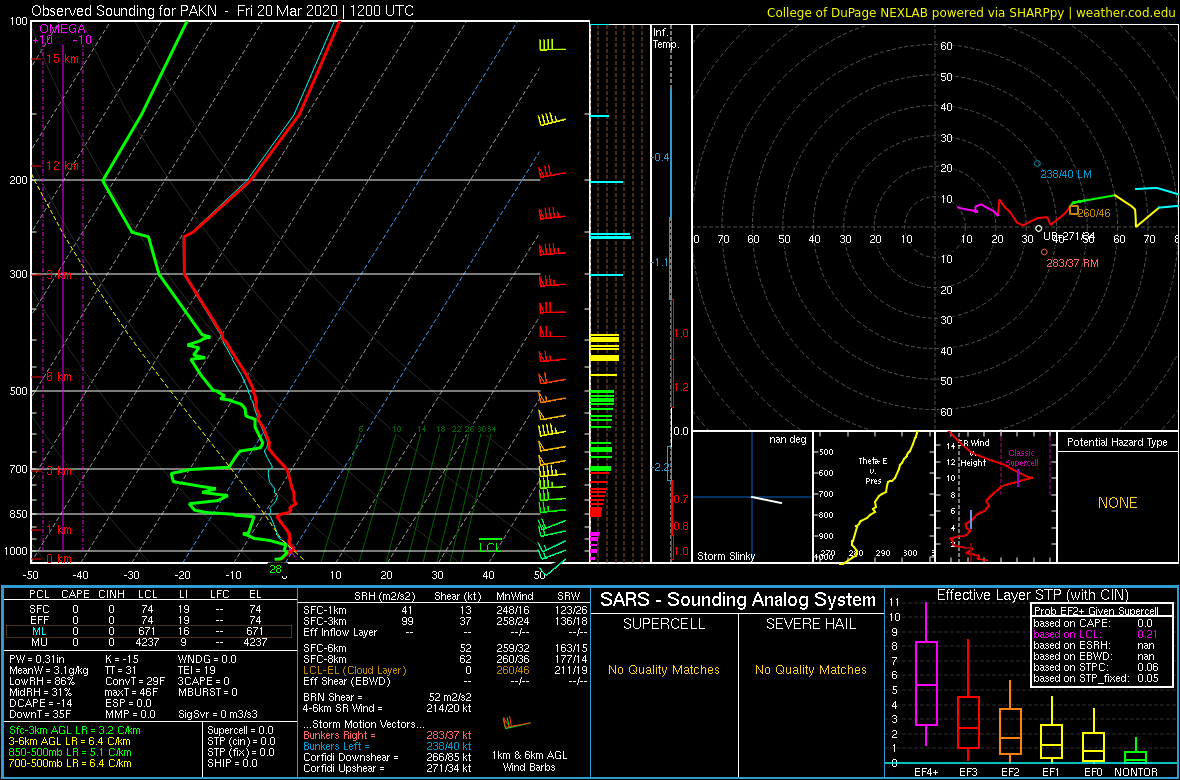The height and width of the screenshot is (780, 1180).
Task: Click the 6 km height marker
Action: click(59, 377)
